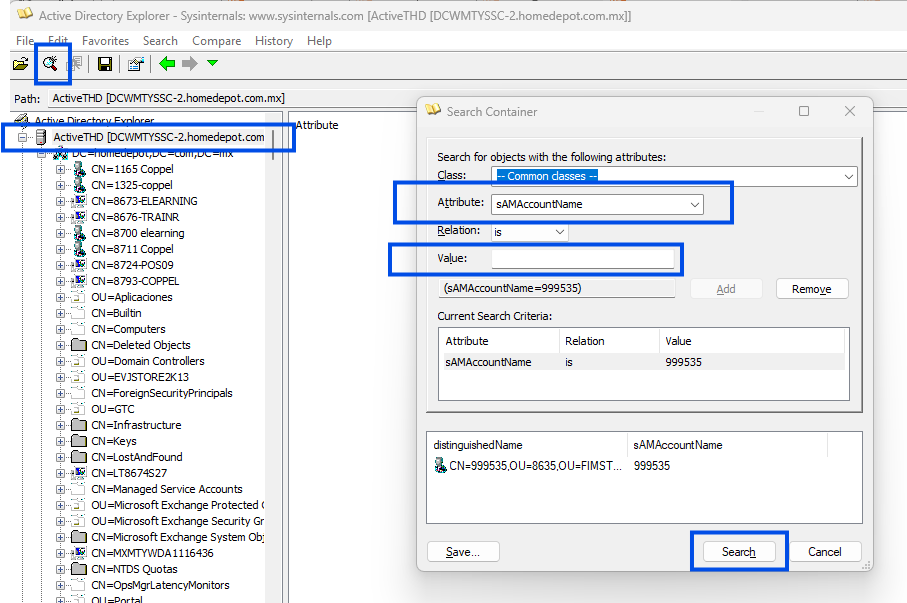Open the Help menu

click(319, 41)
